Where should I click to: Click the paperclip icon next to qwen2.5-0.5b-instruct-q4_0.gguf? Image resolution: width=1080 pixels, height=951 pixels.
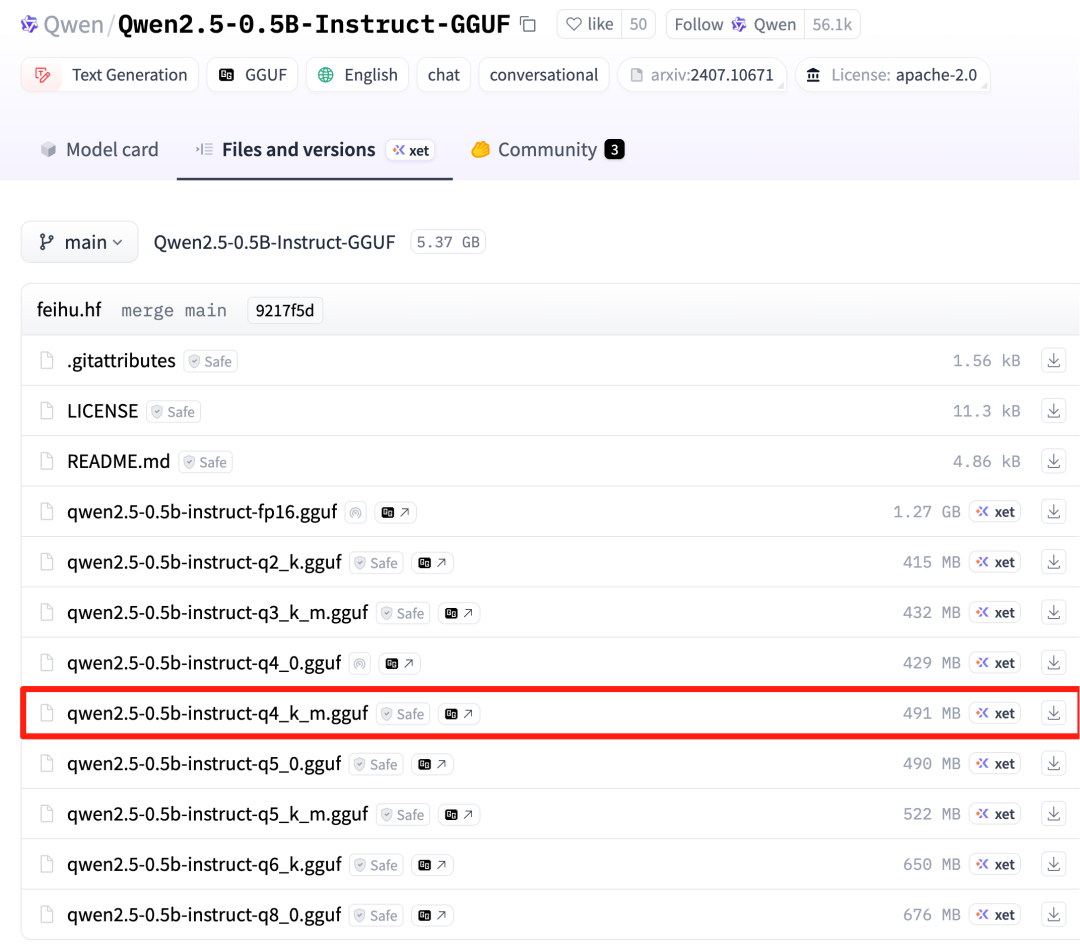point(359,663)
